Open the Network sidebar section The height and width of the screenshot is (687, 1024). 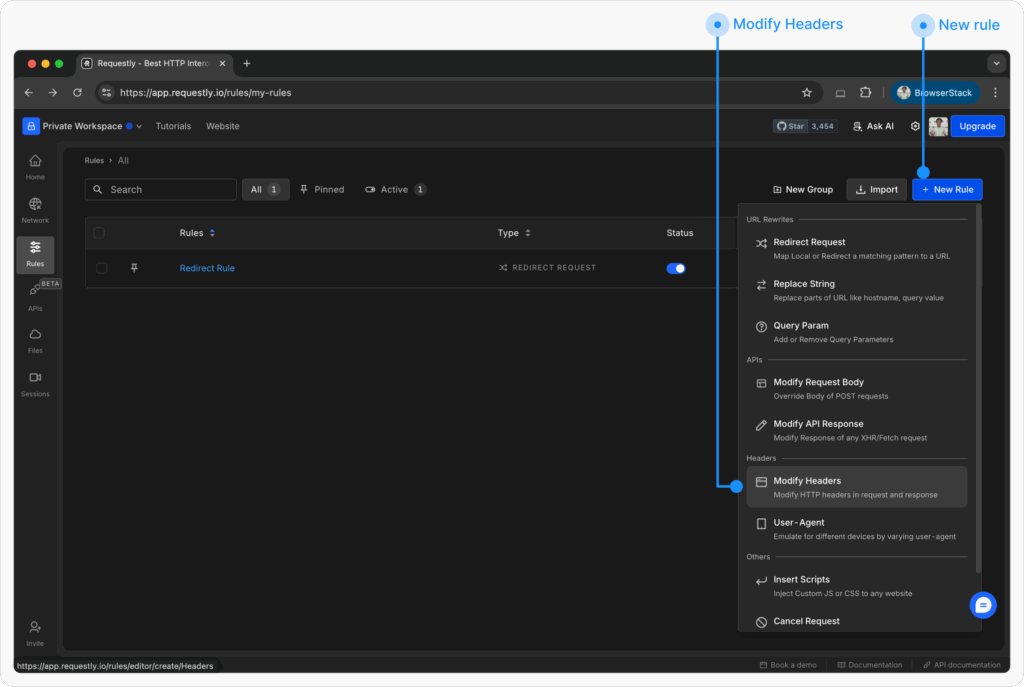[35, 210]
